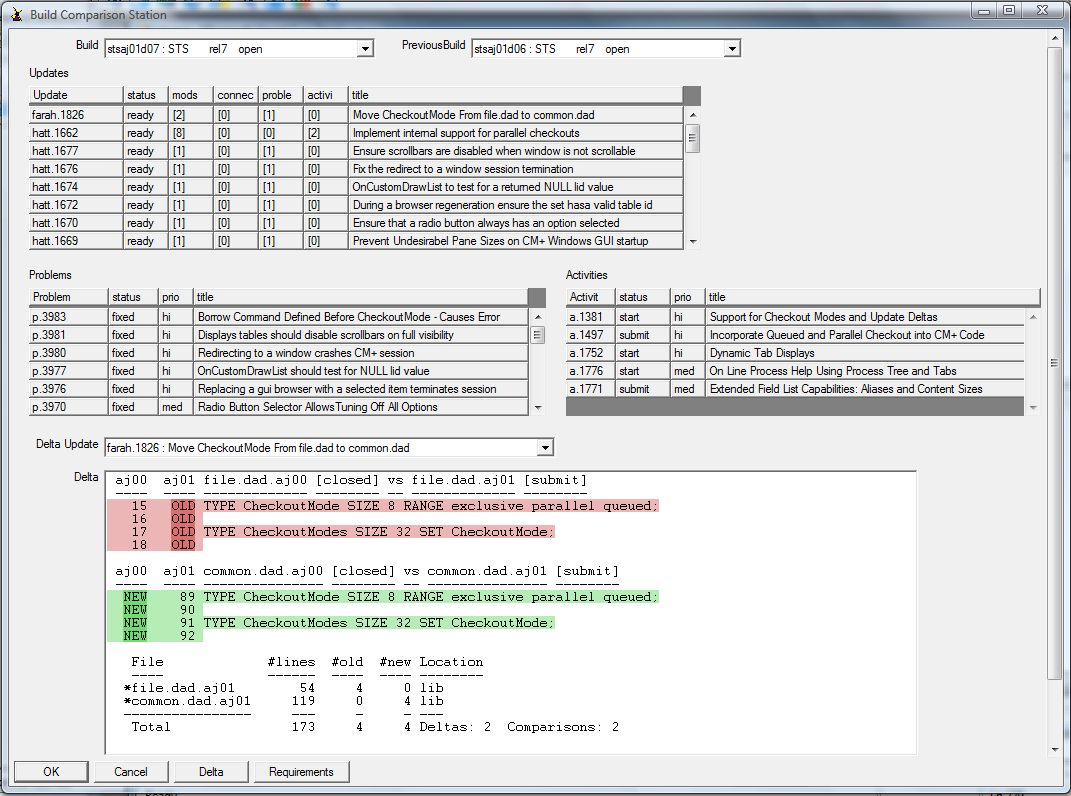Select update row farah.1826

point(76,115)
